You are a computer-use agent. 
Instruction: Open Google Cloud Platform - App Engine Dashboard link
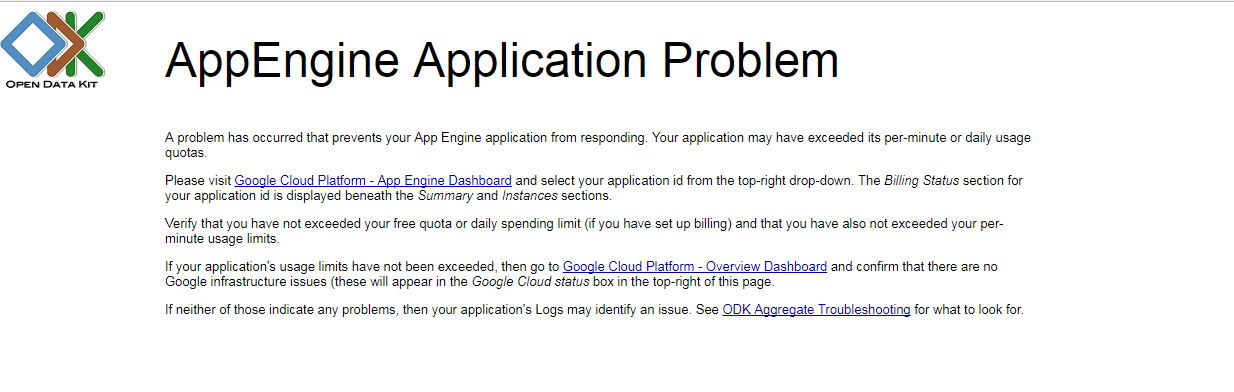point(373,181)
